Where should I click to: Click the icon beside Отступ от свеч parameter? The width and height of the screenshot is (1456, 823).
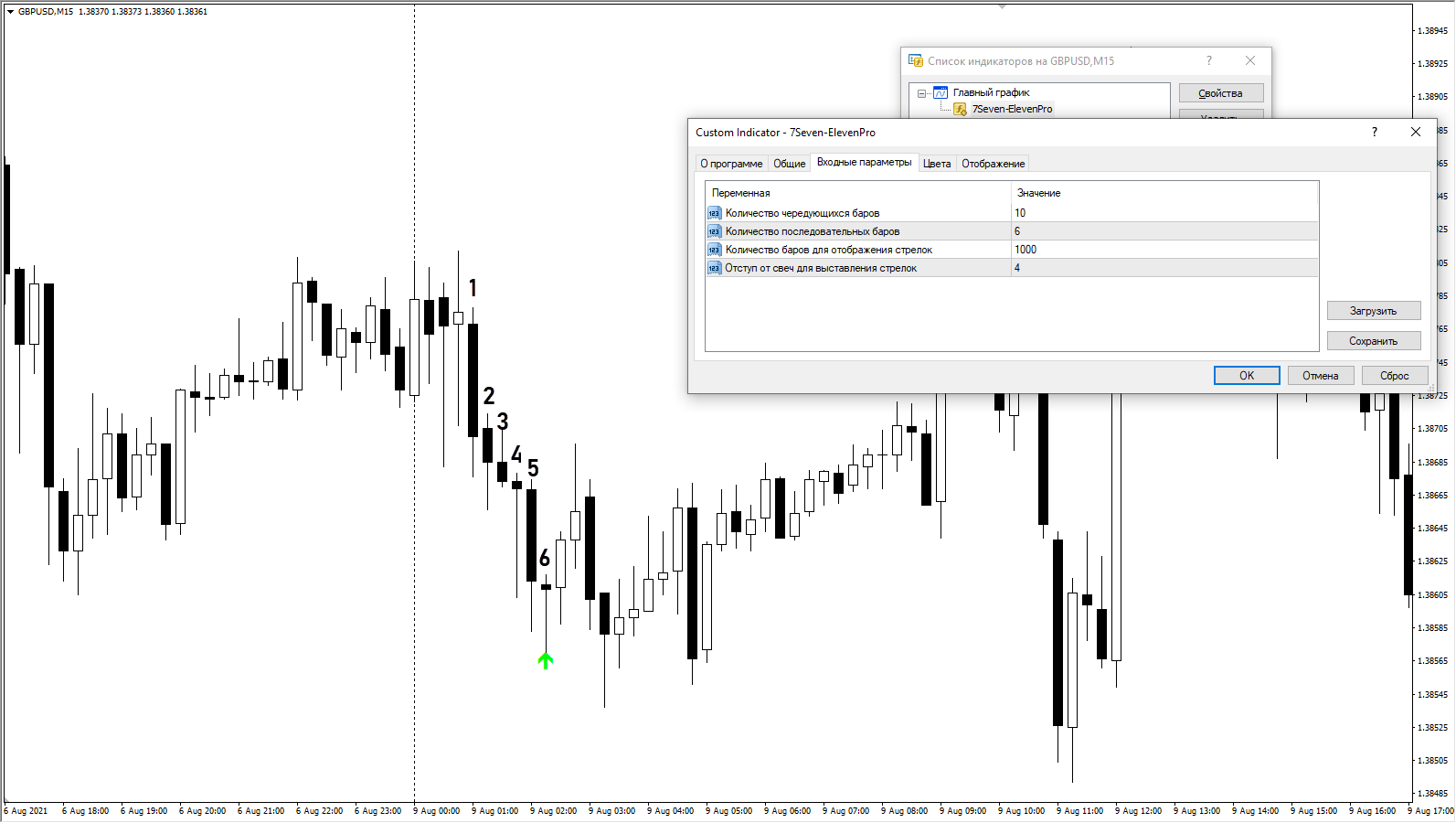coord(714,268)
